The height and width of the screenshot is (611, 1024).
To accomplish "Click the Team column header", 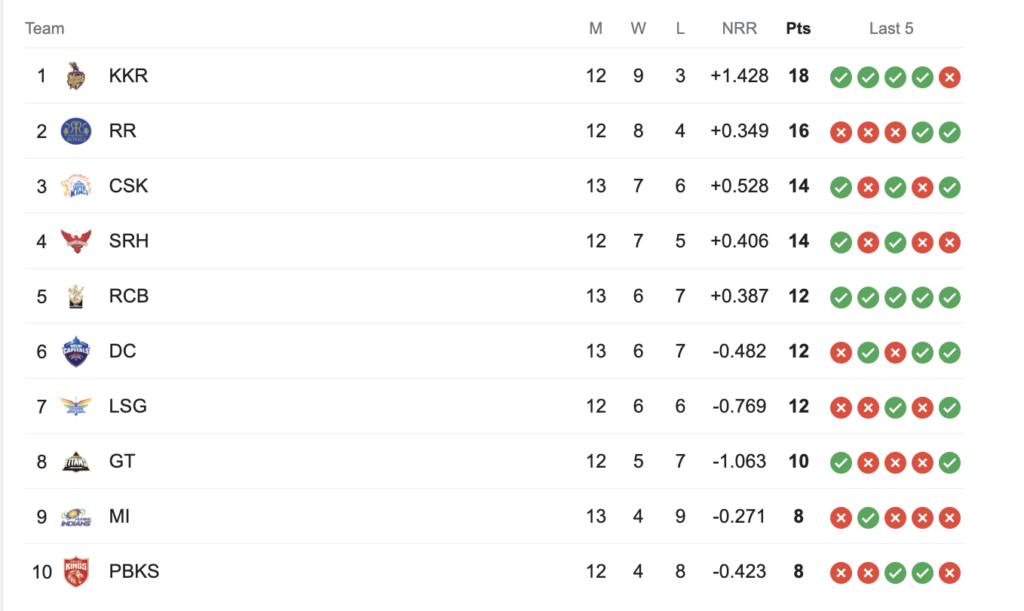I will pos(44,29).
